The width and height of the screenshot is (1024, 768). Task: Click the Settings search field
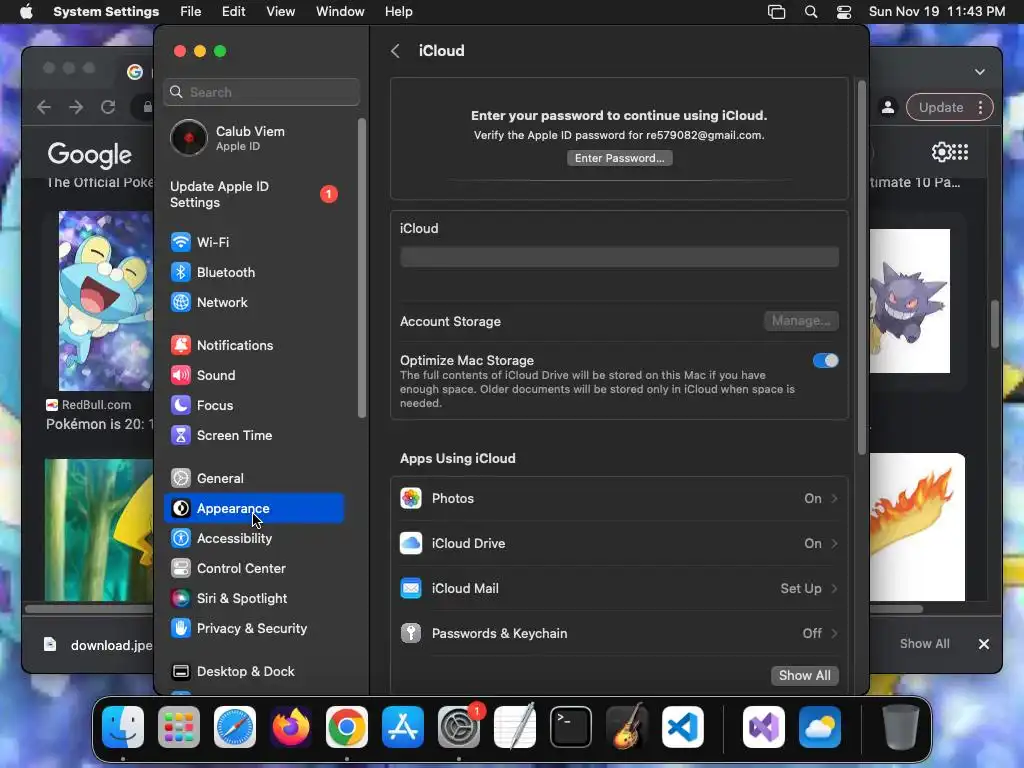pyautogui.click(x=262, y=92)
